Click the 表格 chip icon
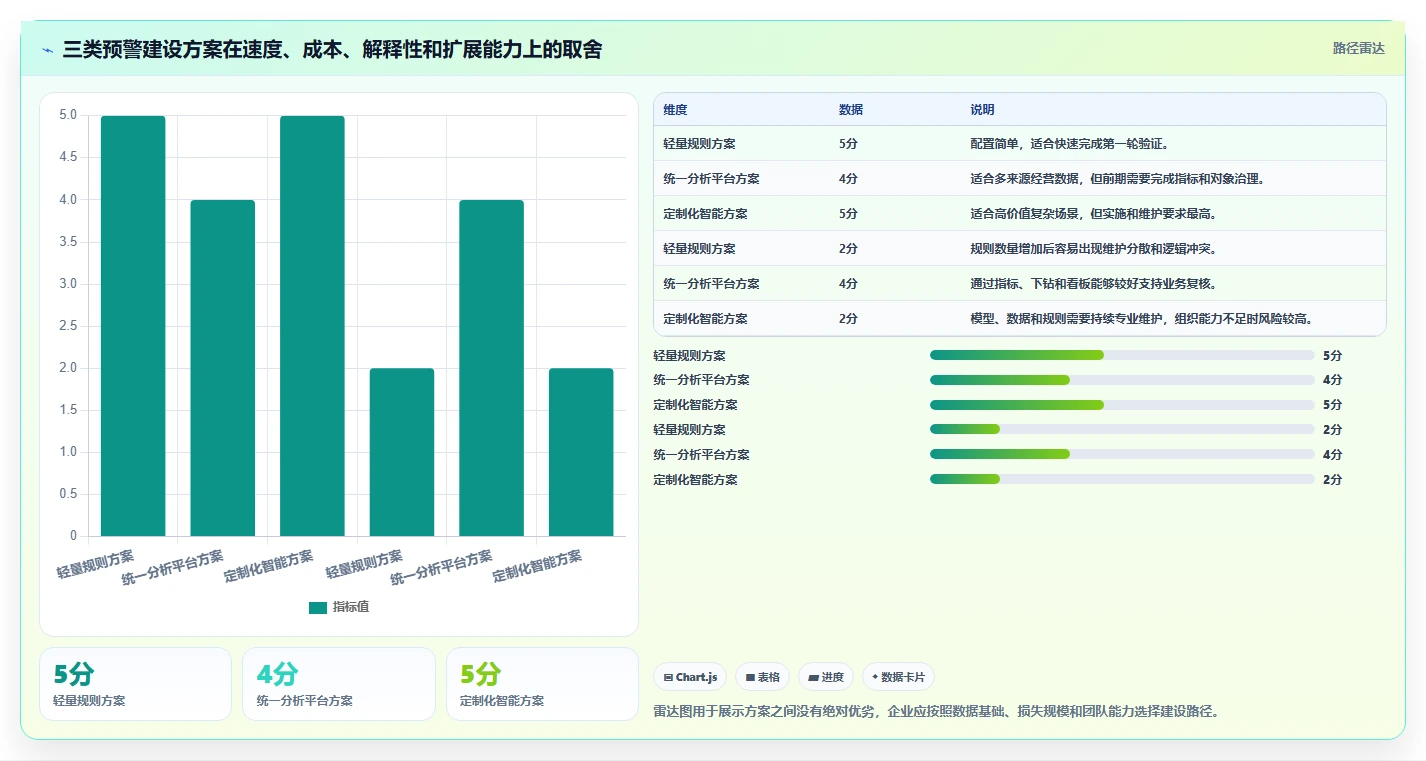 pos(750,678)
